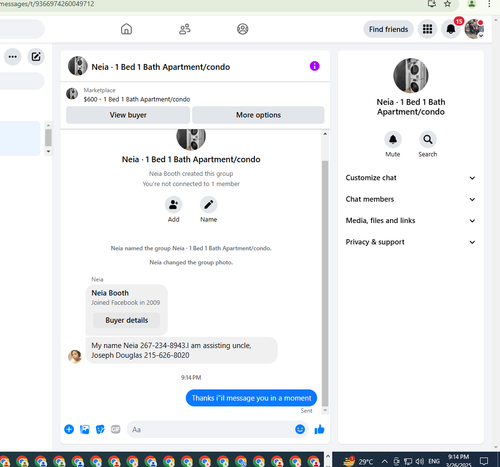Click the View buyer button

tap(128, 115)
